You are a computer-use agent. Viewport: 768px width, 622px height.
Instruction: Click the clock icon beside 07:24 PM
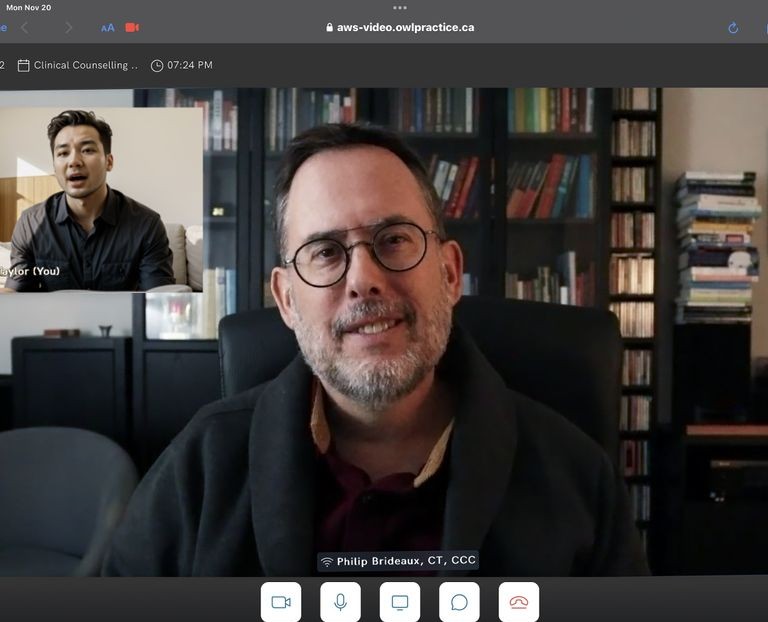157,66
